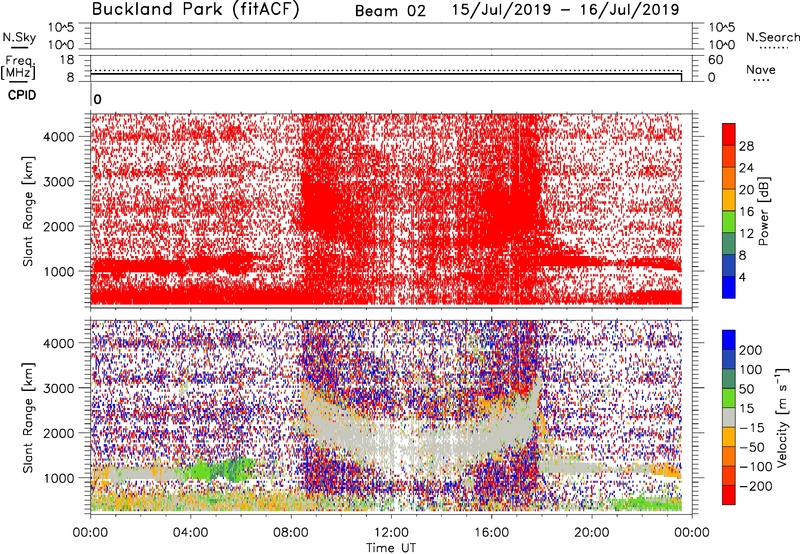
Task: Click the "16:00" time axis tick label
Action: [x=491, y=533]
